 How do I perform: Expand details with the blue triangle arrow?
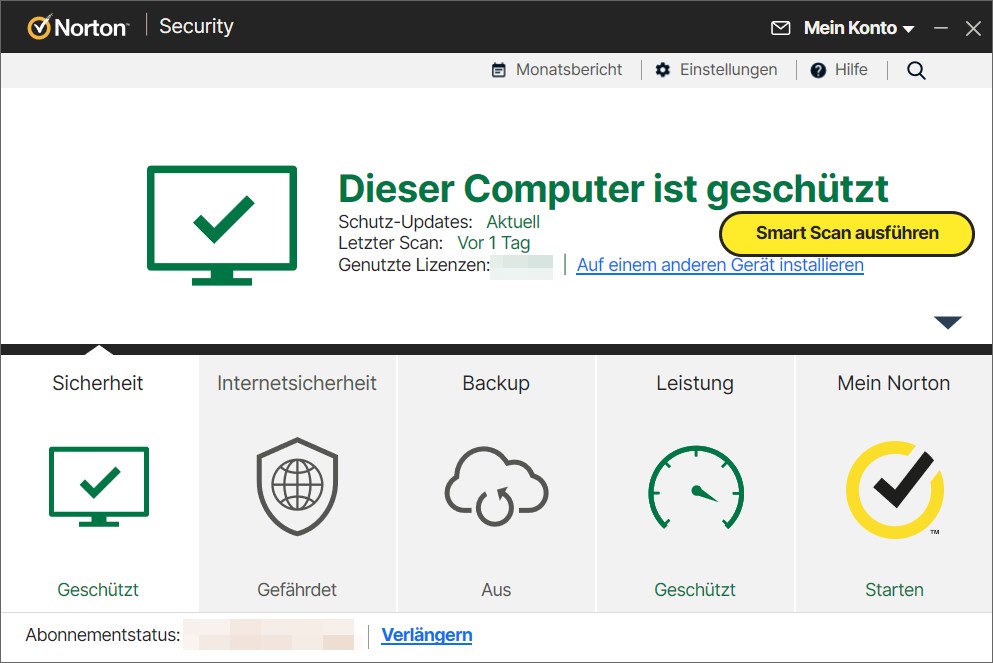pos(948,322)
